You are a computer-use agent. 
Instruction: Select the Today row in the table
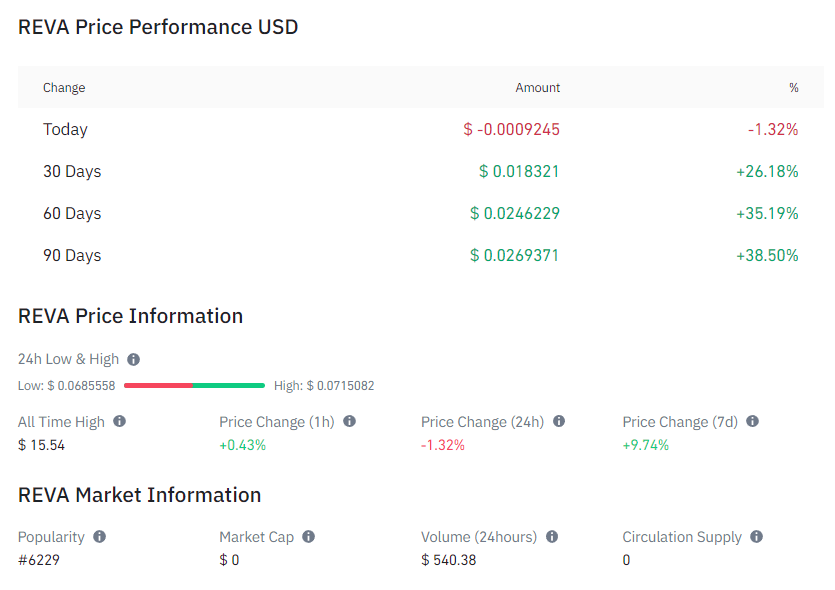click(65, 129)
